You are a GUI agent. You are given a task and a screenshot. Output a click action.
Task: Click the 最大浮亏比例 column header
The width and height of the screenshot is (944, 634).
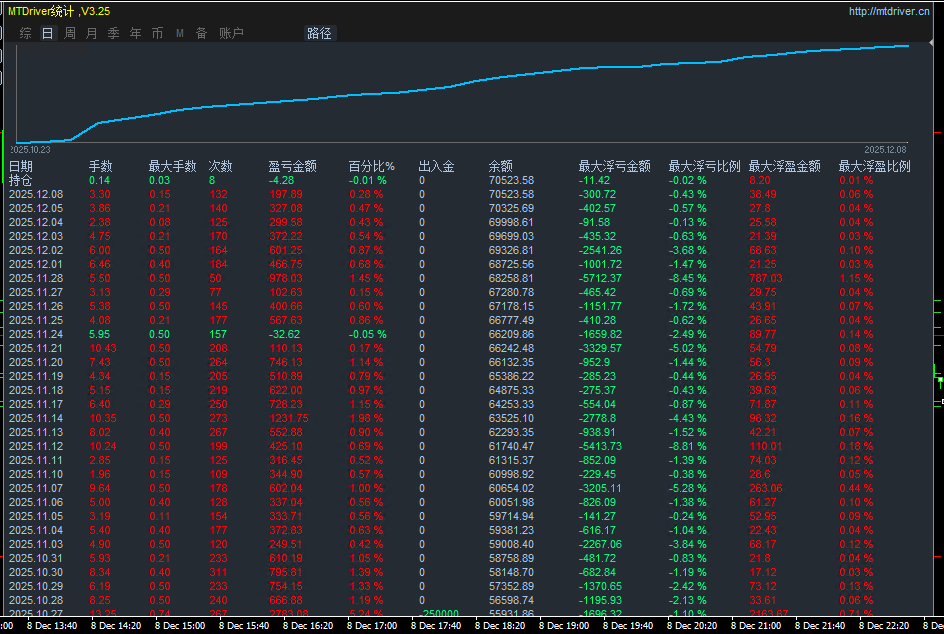click(704, 166)
